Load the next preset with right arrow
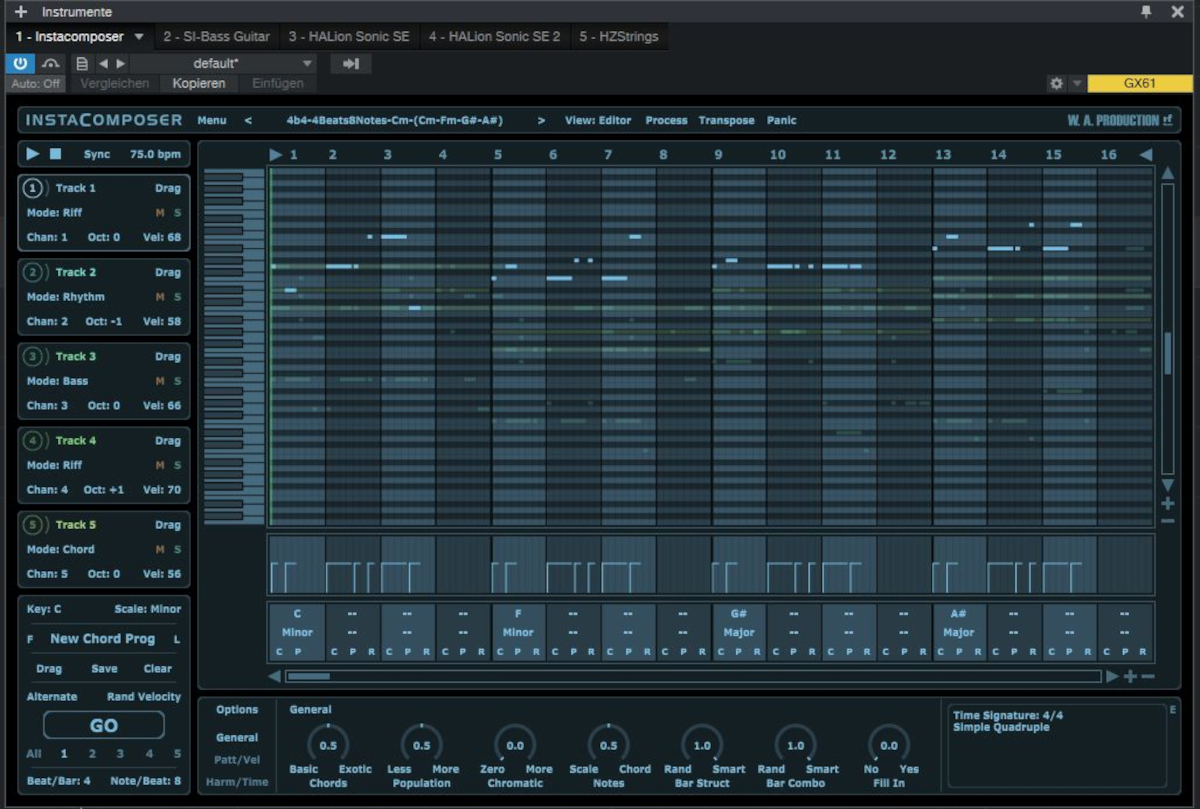The height and width of the screenshot is (809, 1200). (121, 63)
